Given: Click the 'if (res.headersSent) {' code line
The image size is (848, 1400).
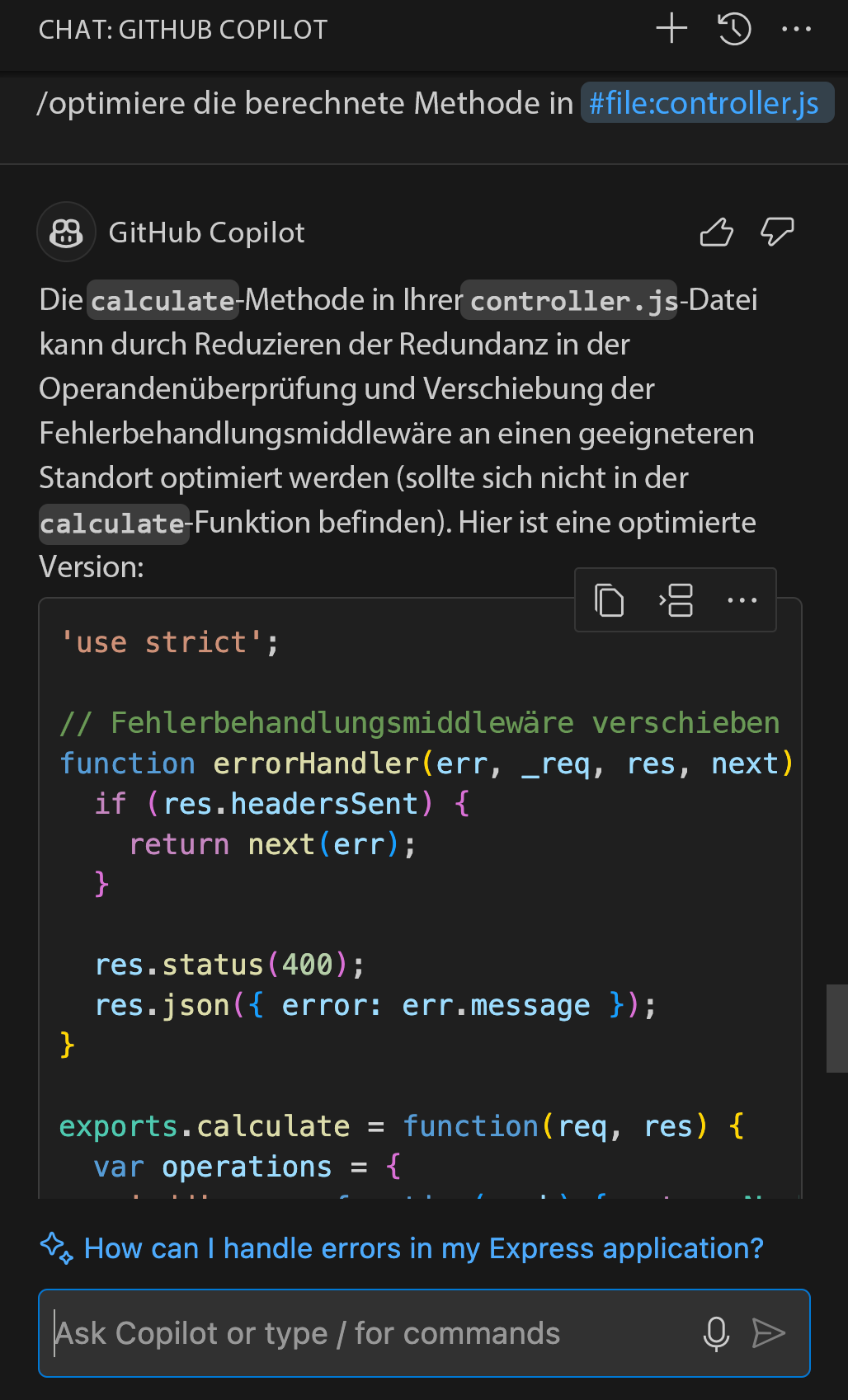Looking at the screenshot, I should 282,804.
